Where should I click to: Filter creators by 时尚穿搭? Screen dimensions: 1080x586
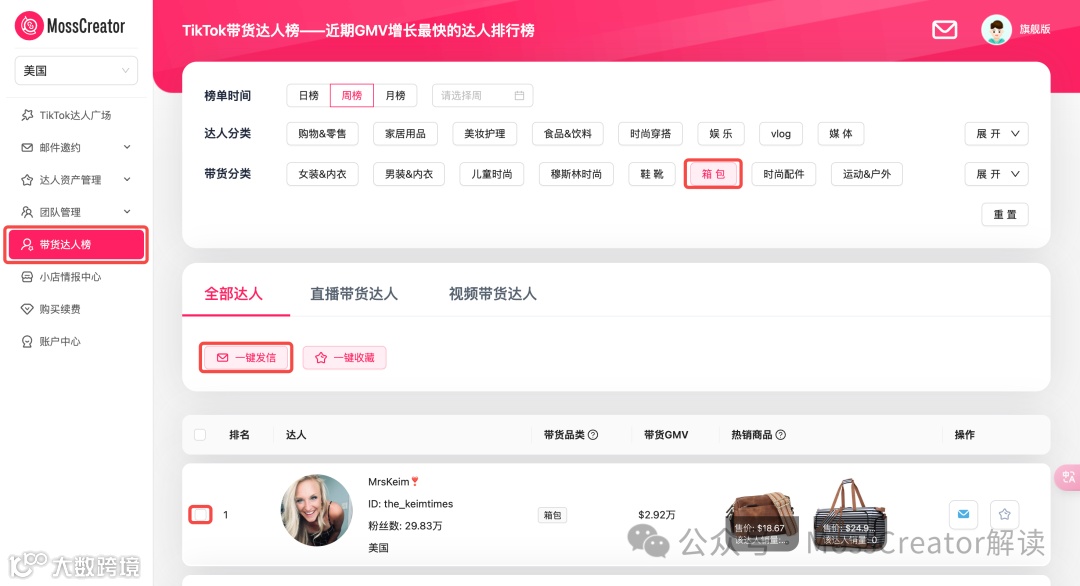[650, 134]
